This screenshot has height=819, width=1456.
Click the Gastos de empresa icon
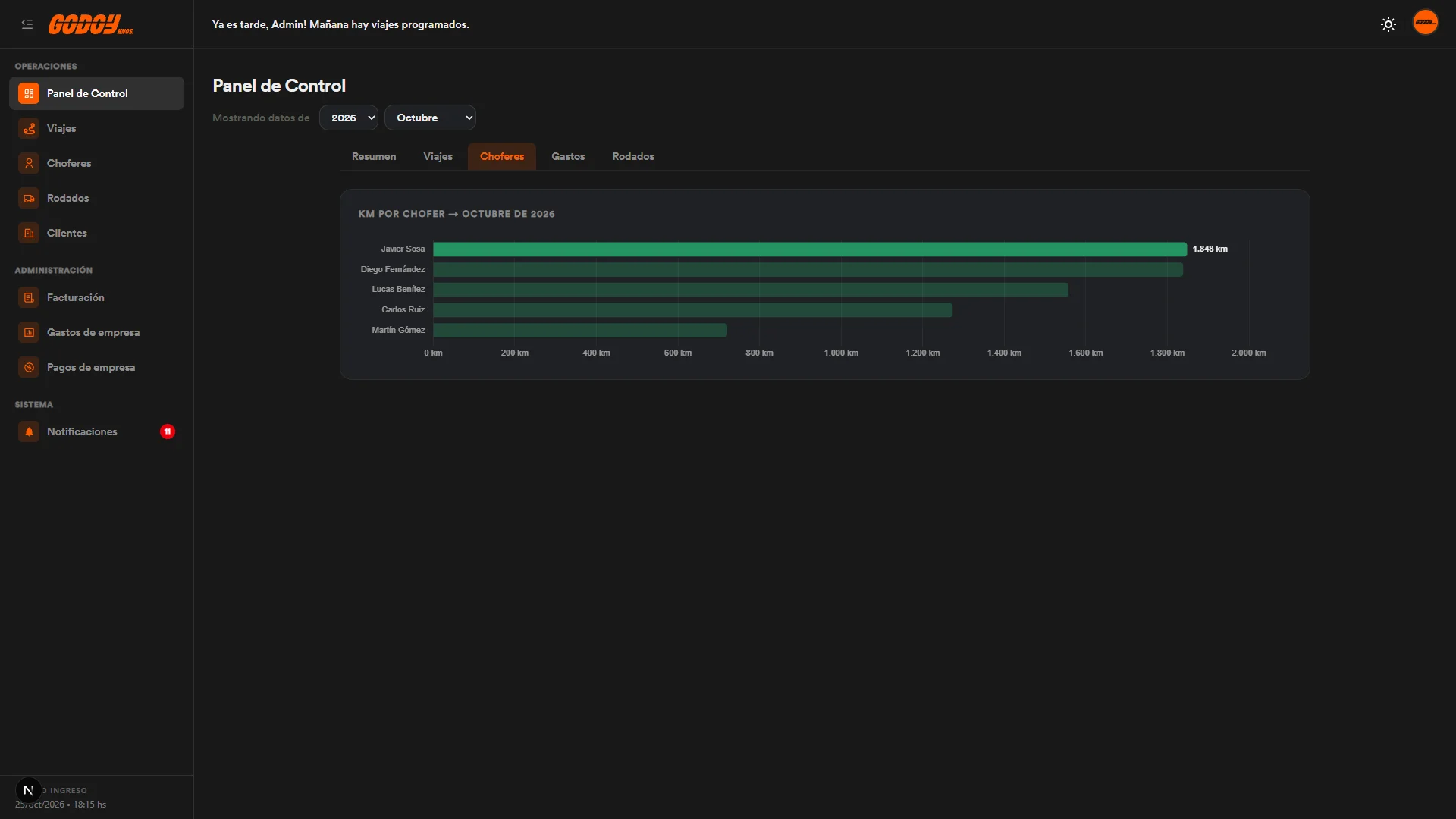(29, 332)
